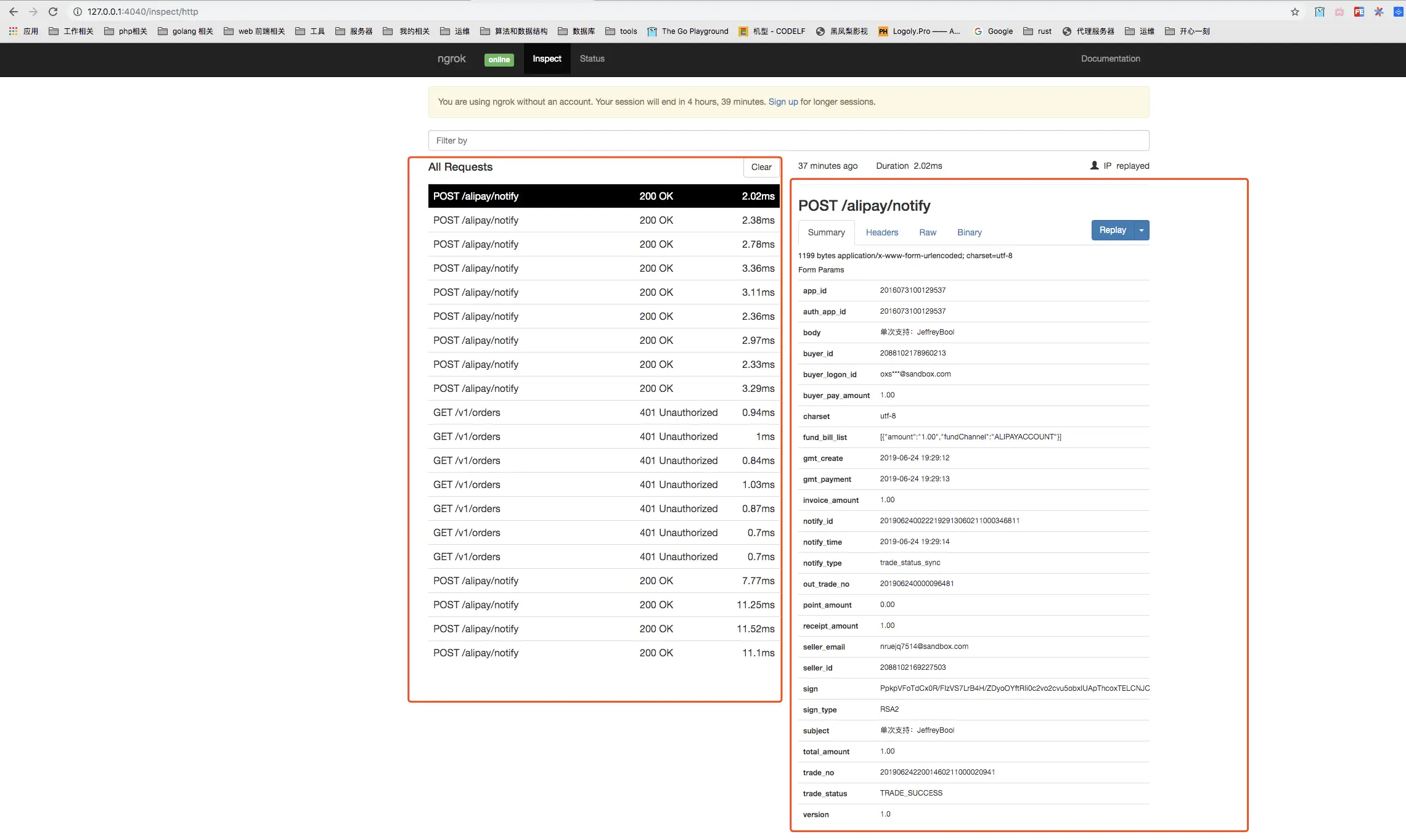Open the apps grid icon in bookmarks bar
Viewport: 1406px width, 840px height.
[x=13, y=31]
